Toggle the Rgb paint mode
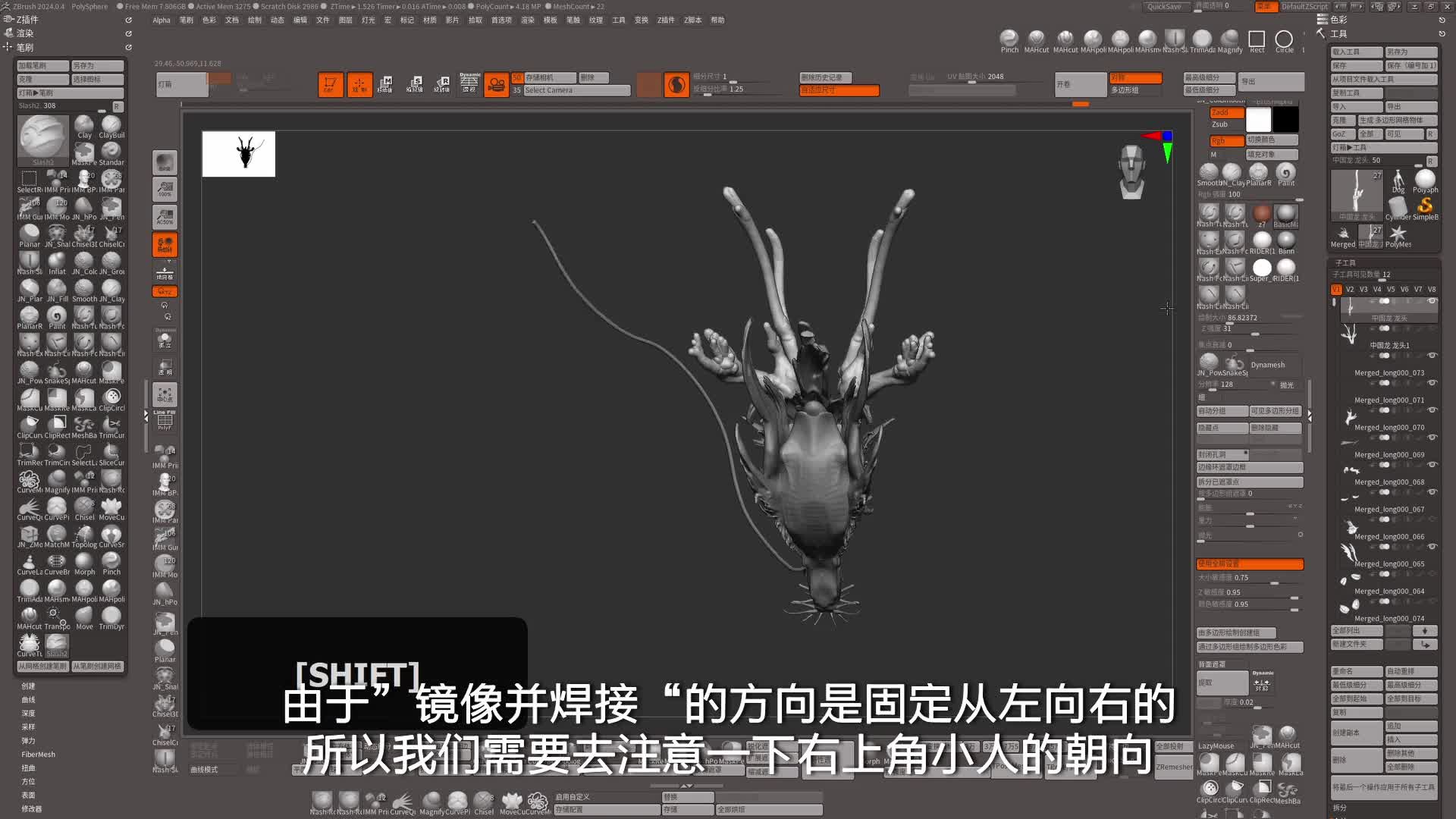This screenshot has height=819, width=1456. (x=1225, y=140)
